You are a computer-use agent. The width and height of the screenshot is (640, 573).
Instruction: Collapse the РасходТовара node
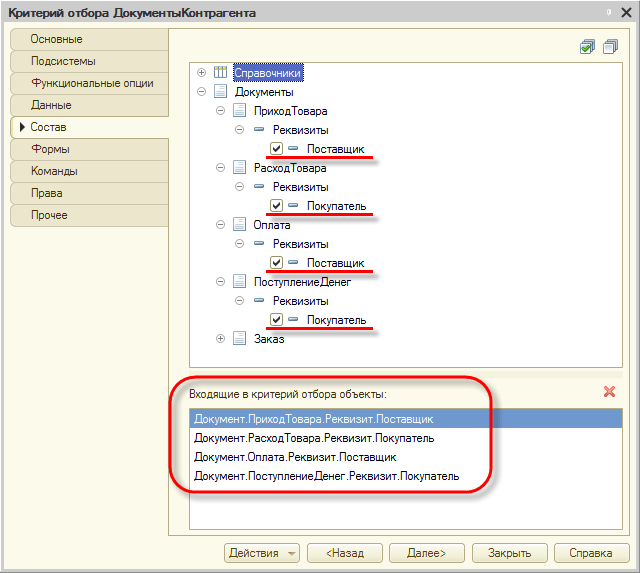click(x=220, y=167)
